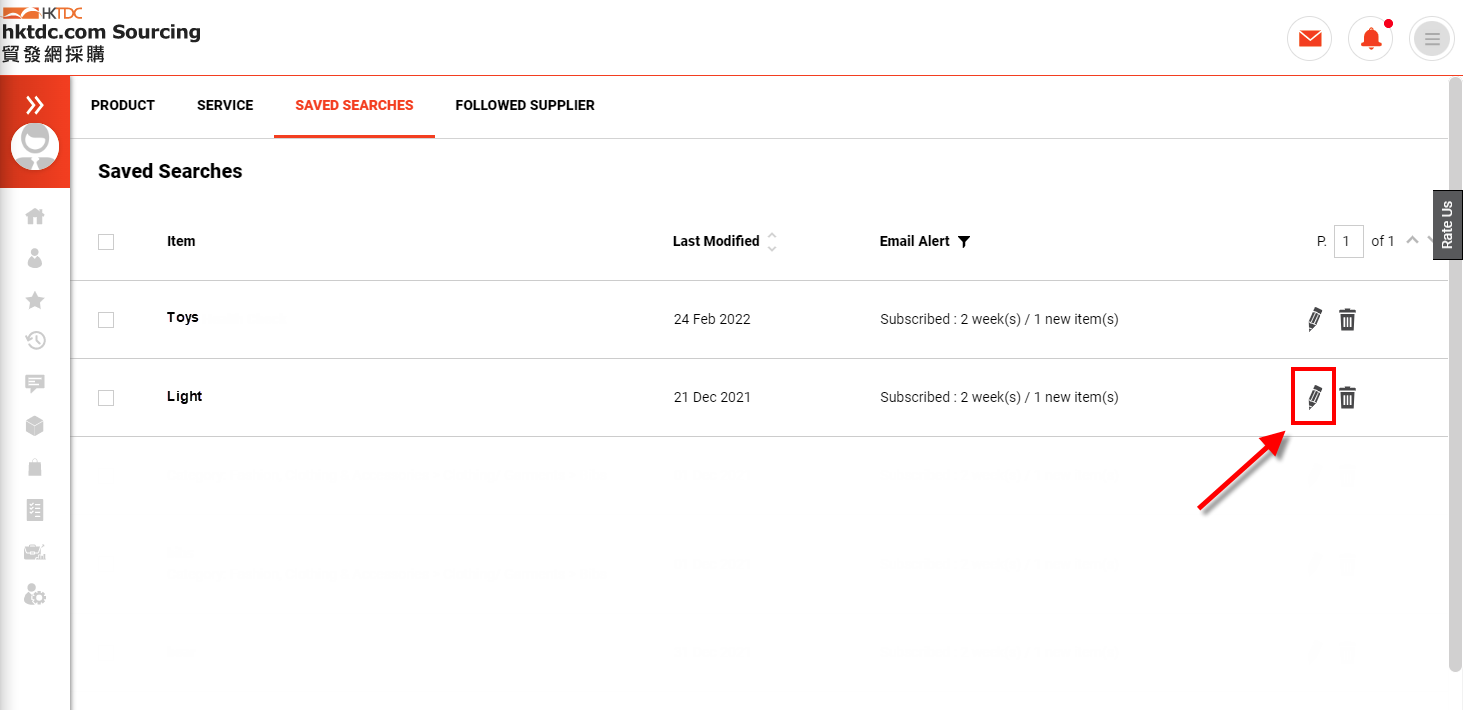Click the hktdc.com Sourcing logo
The image size is (1463, 710).
point(101,33)
